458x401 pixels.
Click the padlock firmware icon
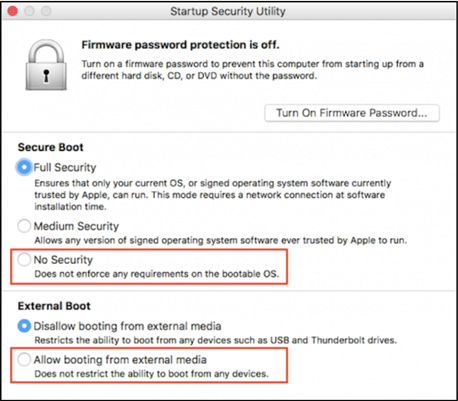point(46,65)
